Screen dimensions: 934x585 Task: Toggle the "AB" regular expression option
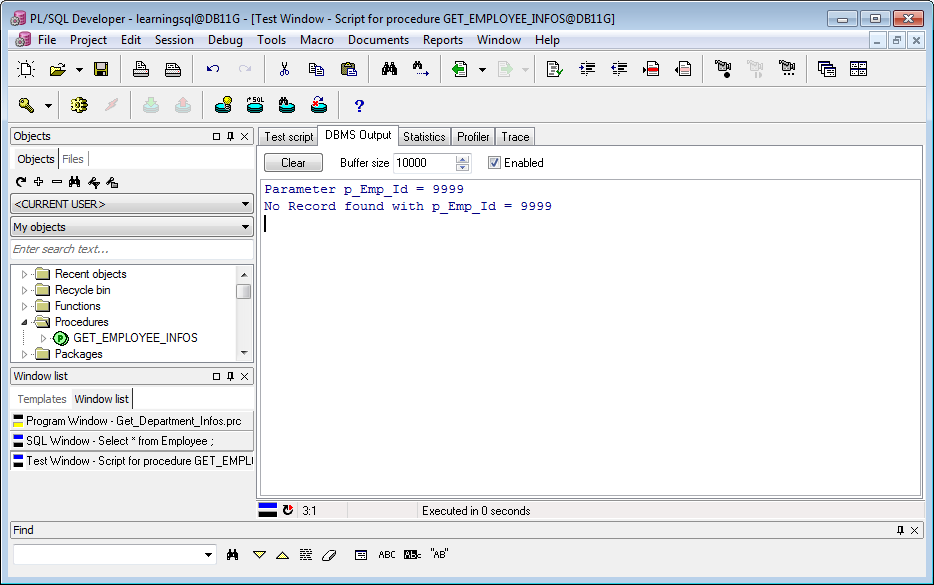(439, 554)
